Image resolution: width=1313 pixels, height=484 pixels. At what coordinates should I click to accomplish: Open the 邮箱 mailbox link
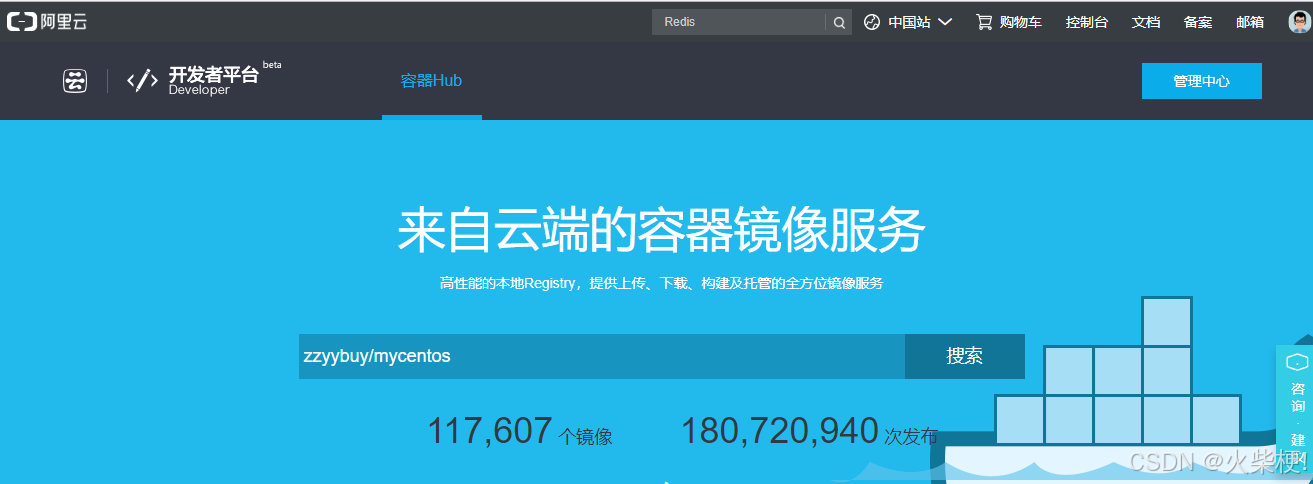[1250, 22]
